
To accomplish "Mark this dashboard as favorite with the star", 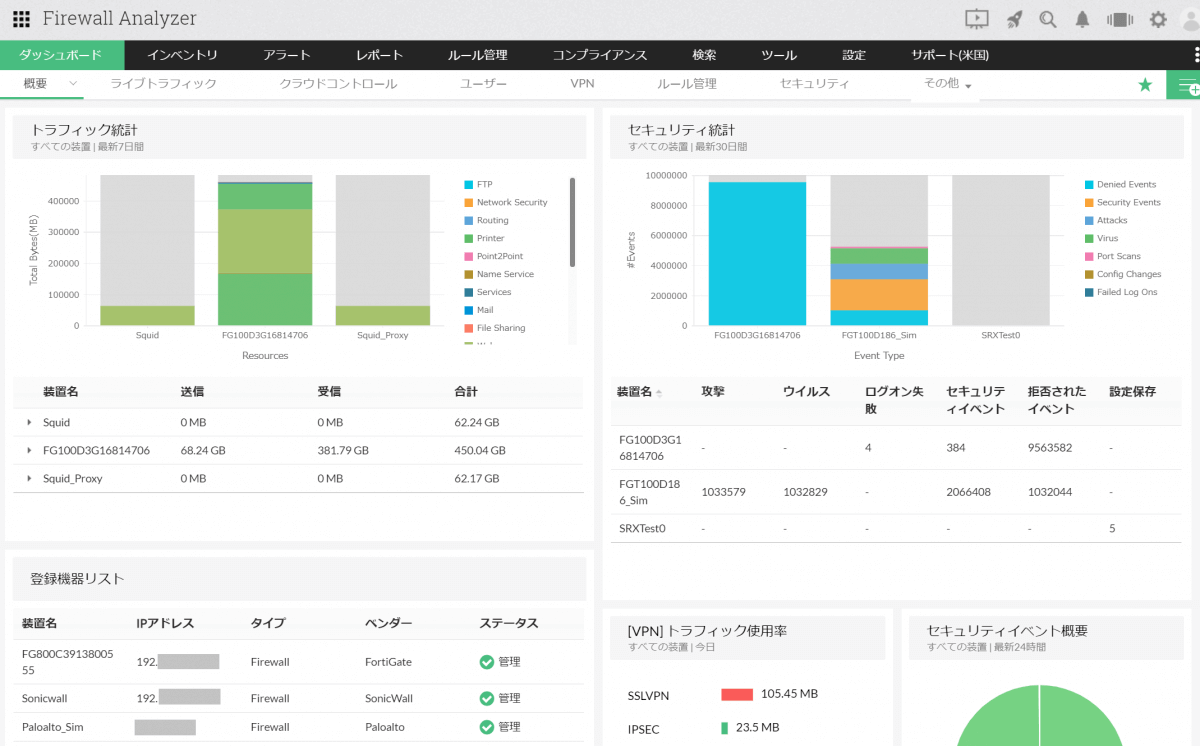I will [1144, 85].
